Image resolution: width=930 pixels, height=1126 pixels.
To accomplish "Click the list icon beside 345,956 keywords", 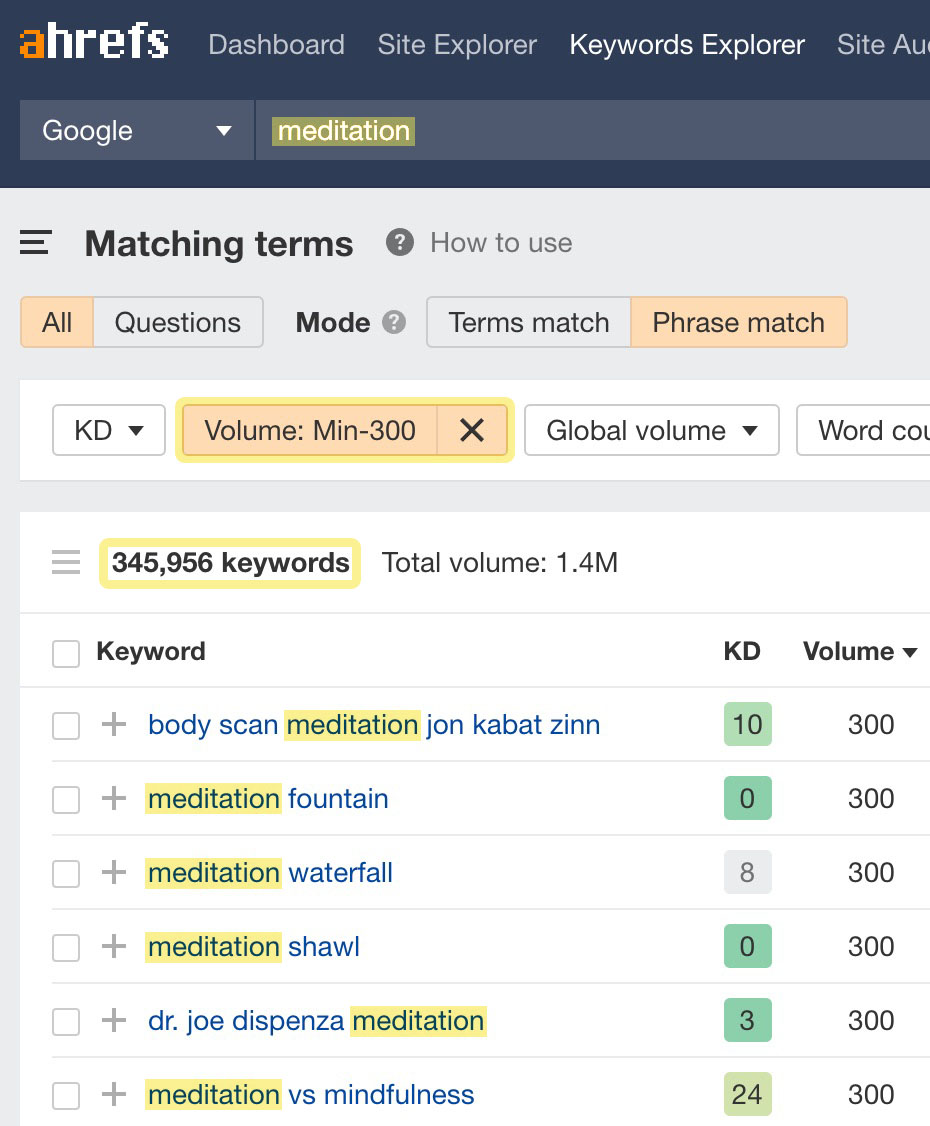I will pos(66,563).
